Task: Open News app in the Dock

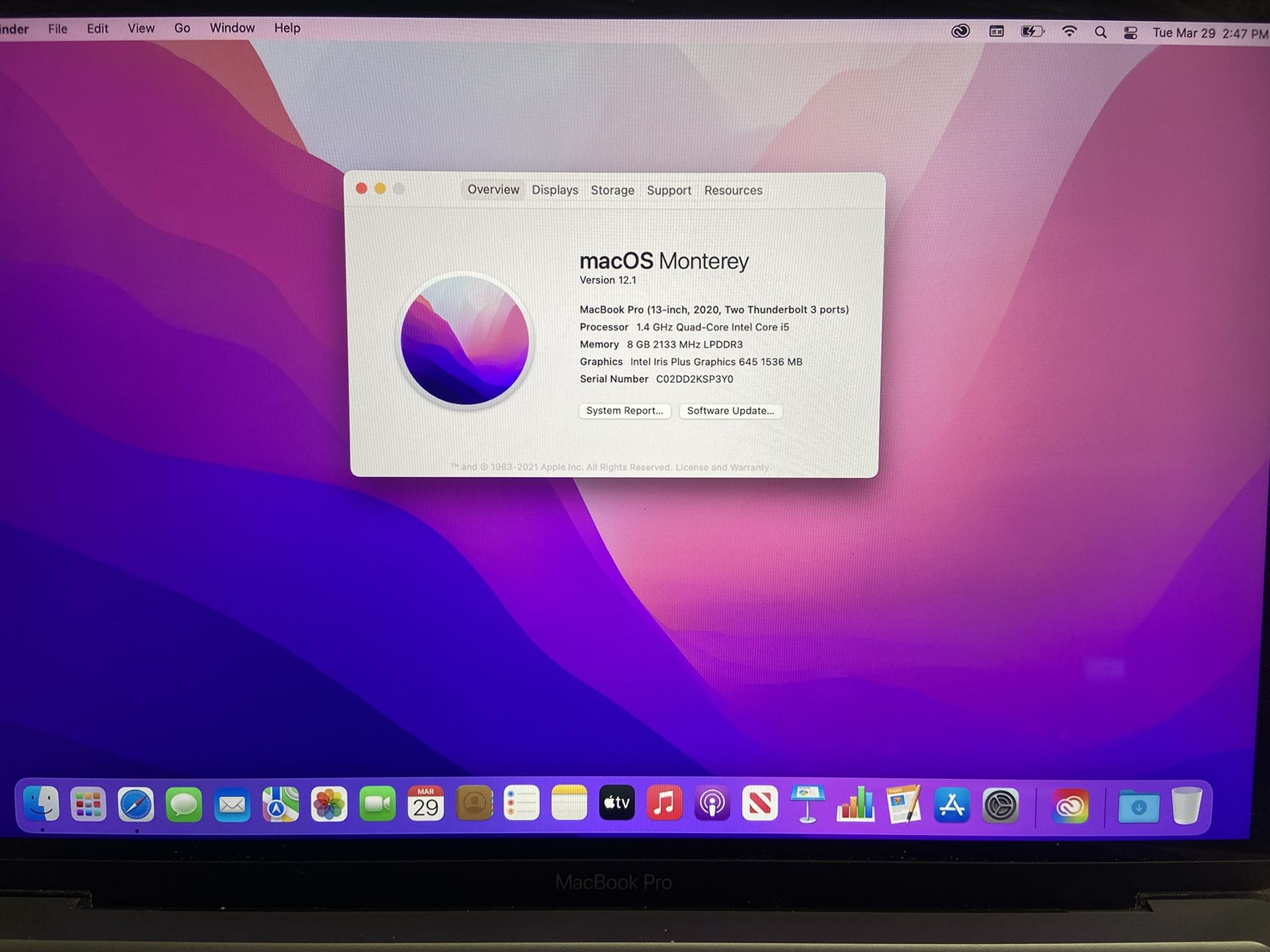Action: coord(759,804)
